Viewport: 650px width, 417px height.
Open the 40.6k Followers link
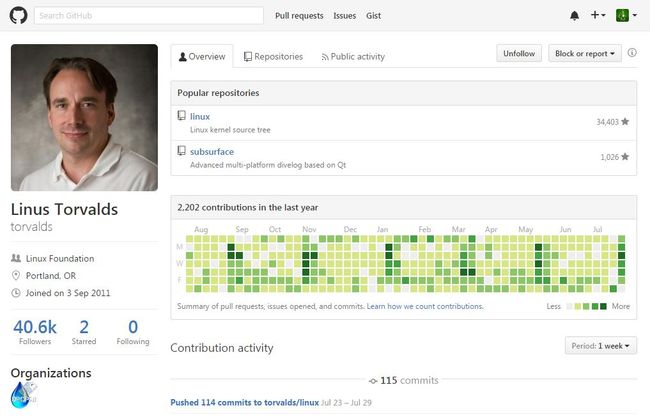tap(35, 332)
